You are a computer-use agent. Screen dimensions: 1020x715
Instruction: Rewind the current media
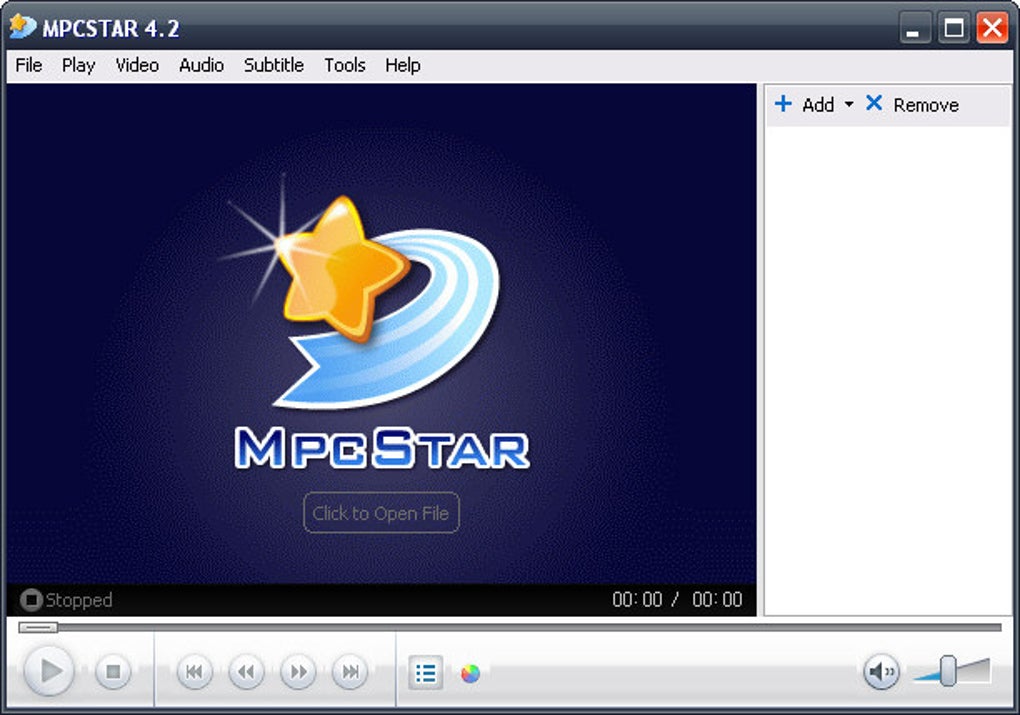pyautogui.click(x=247, y=671)
